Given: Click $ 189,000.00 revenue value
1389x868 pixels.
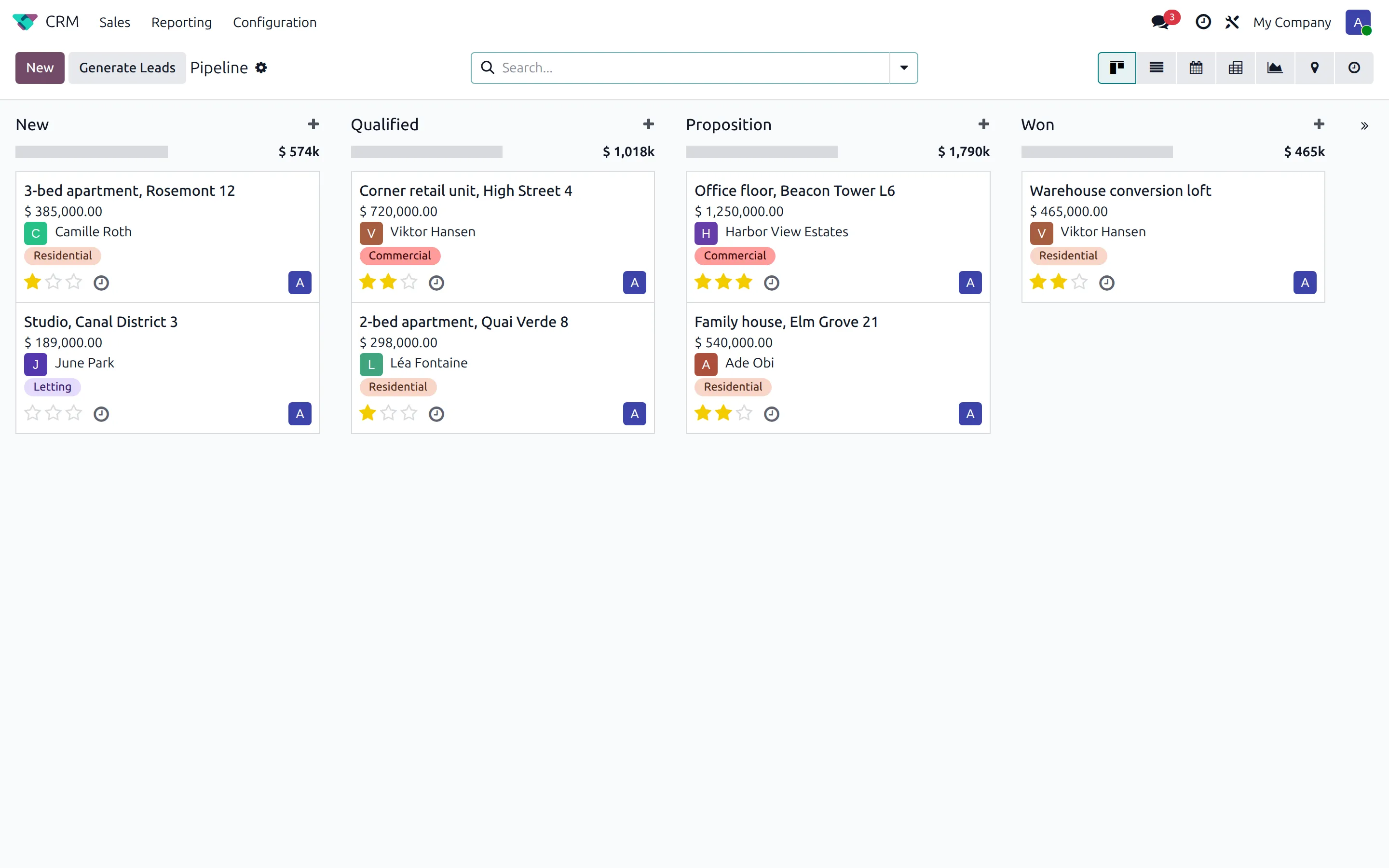Looking at the screenshot, I should pyautogui.click(x=63, y=343).
